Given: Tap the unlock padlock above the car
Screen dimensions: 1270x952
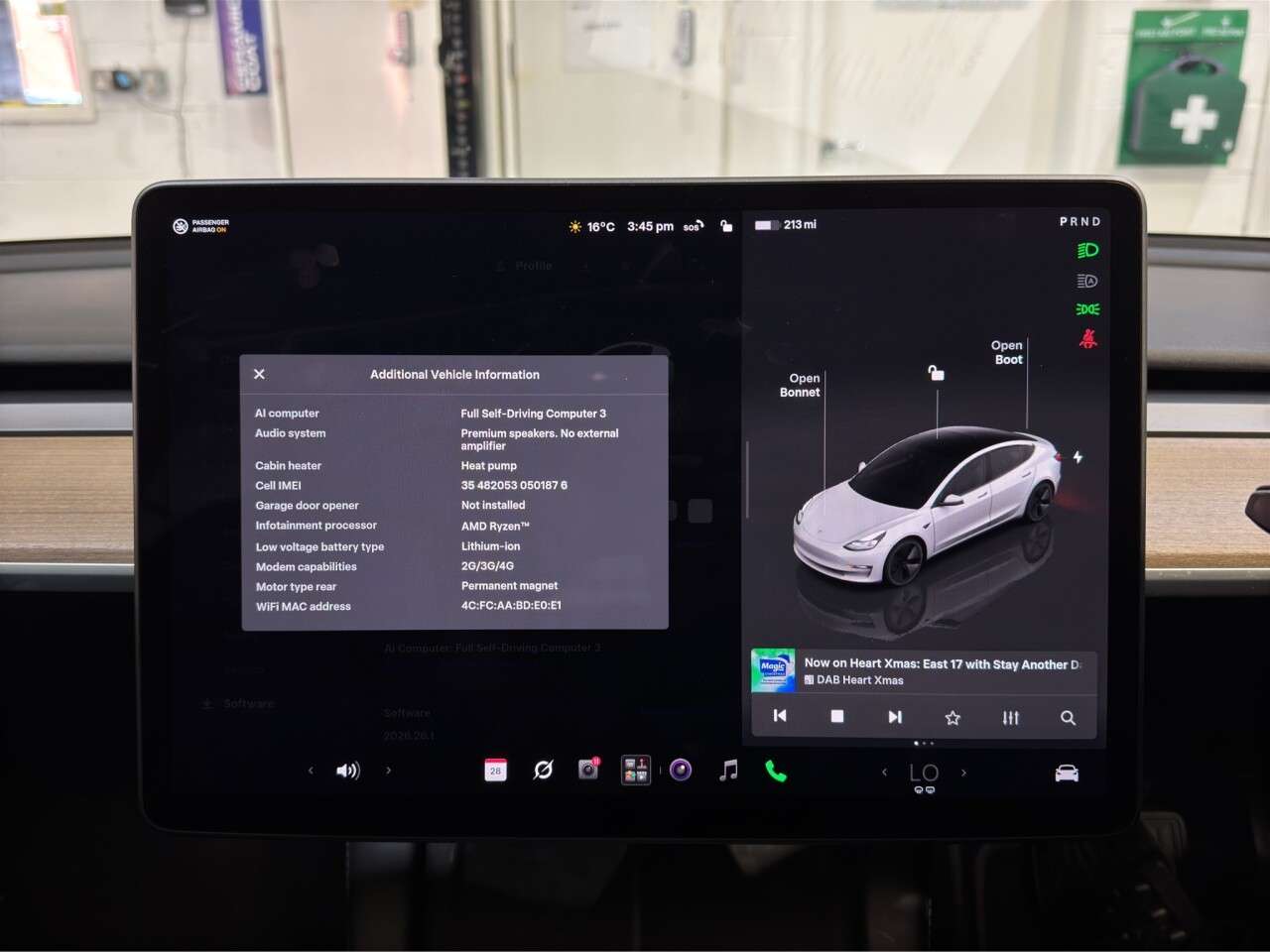Looking at the screenshot, I should (936, 373).
